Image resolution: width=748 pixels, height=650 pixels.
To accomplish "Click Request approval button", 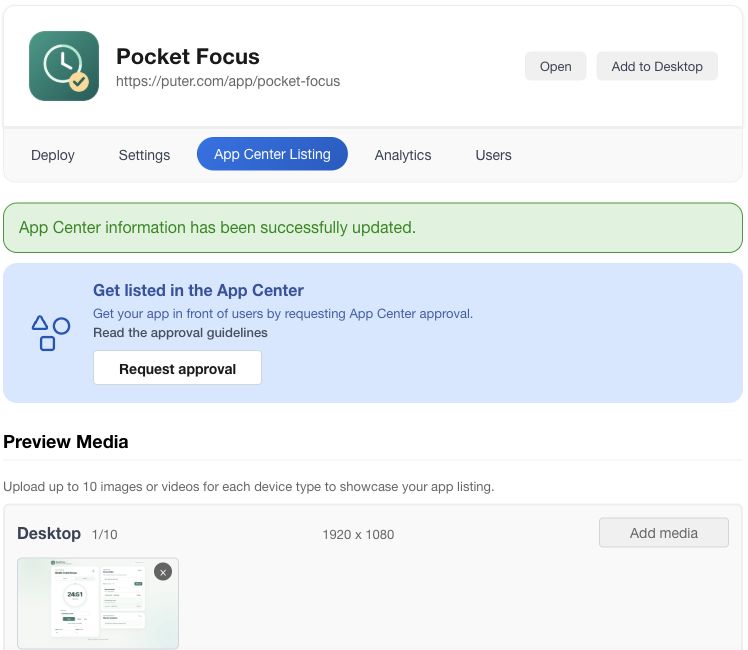I will [177, 368].
